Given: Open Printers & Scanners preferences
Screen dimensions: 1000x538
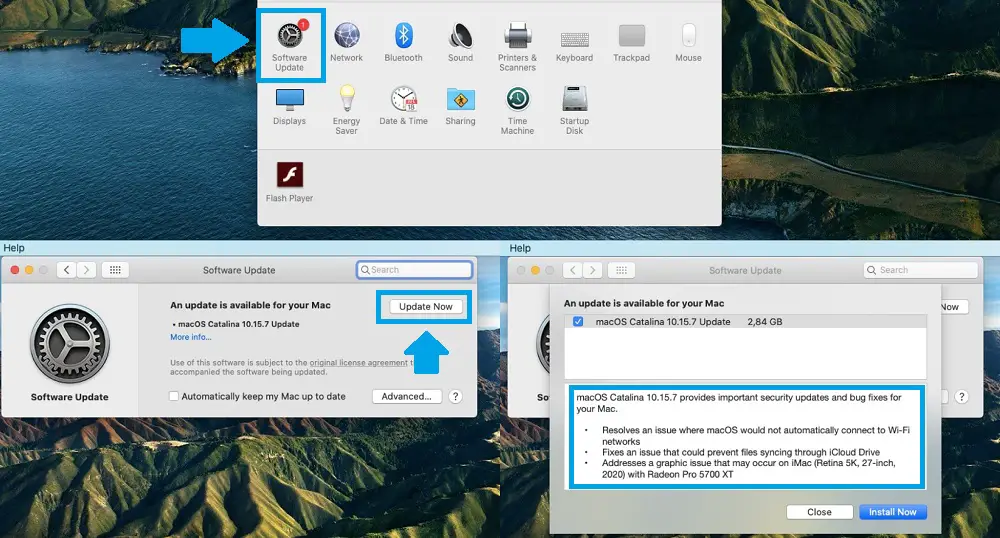Looking at the screenshot, I should (517, 46).
